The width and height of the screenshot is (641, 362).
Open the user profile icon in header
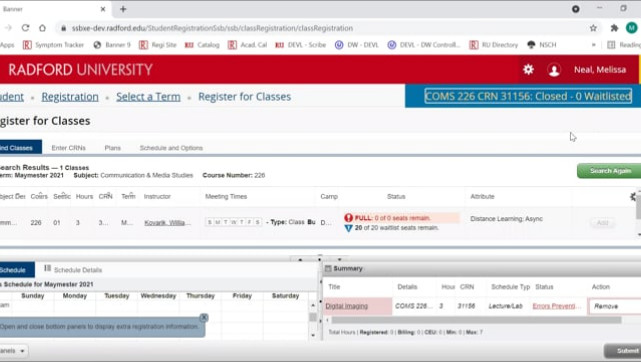point(554,70)
